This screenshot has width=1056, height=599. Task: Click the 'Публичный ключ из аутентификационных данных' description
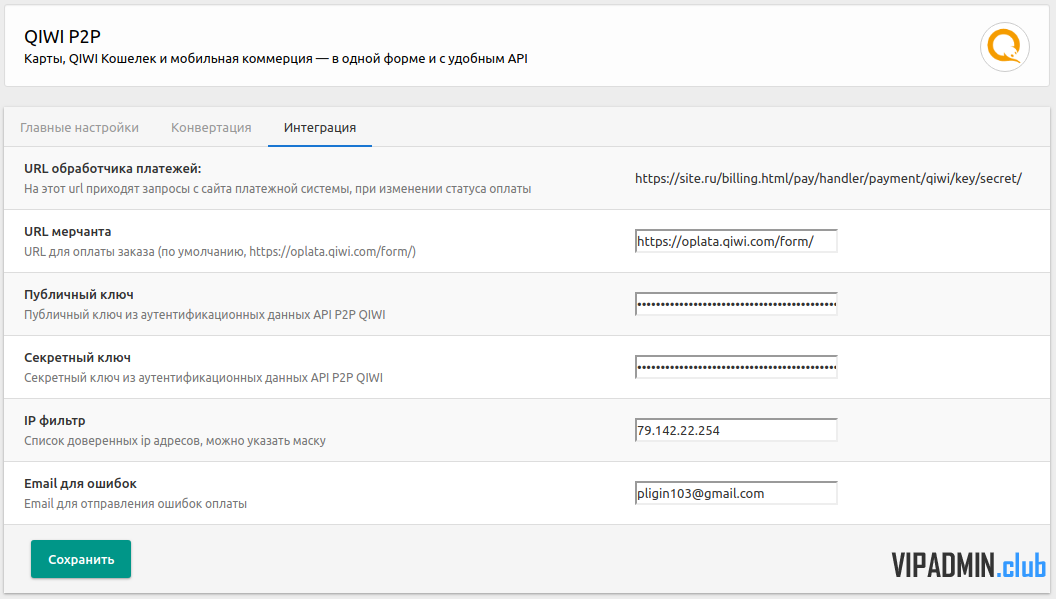[x=205, y=315]
